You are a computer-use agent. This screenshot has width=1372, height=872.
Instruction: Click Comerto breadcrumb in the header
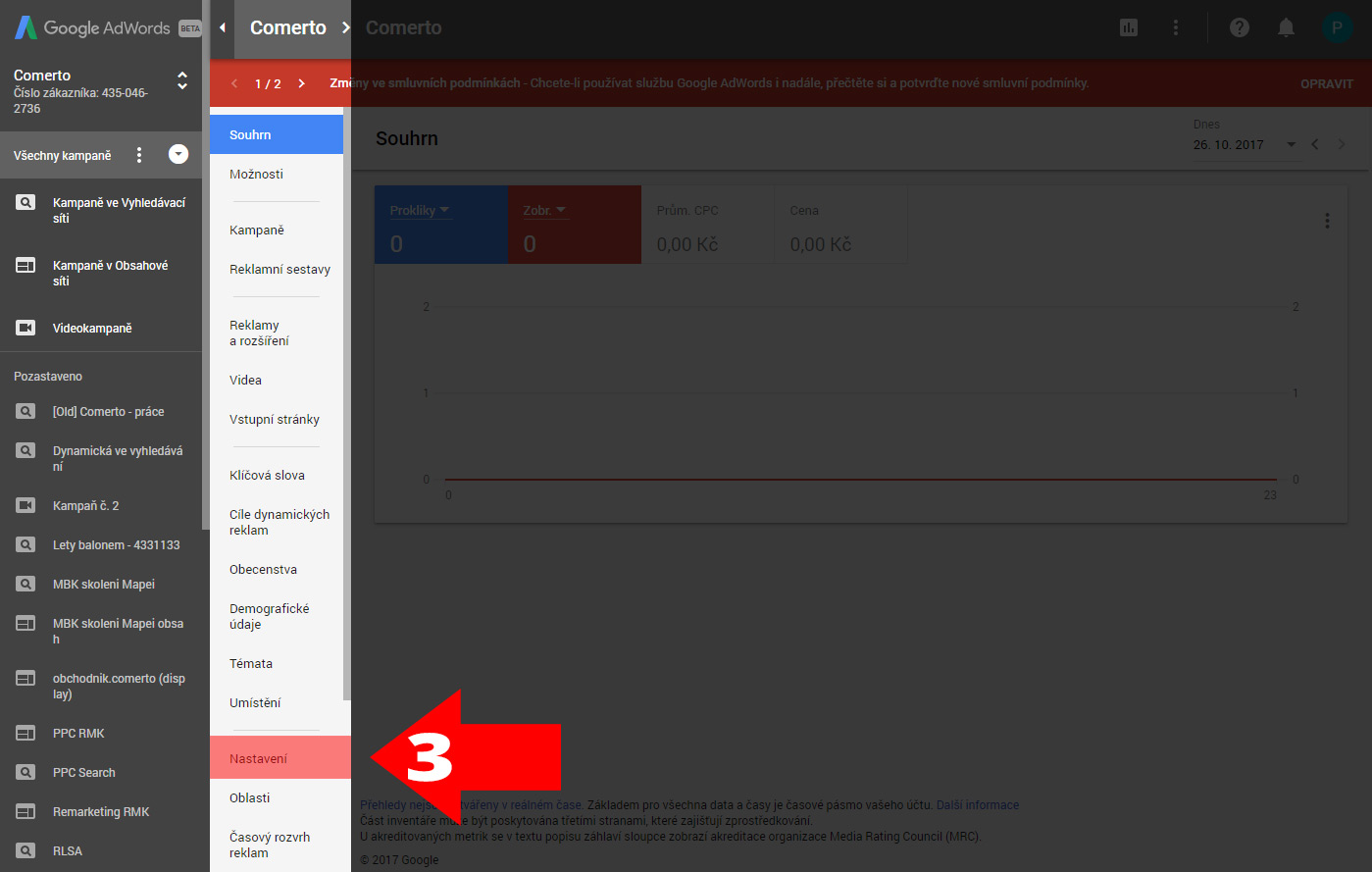(x=288, y=27)
